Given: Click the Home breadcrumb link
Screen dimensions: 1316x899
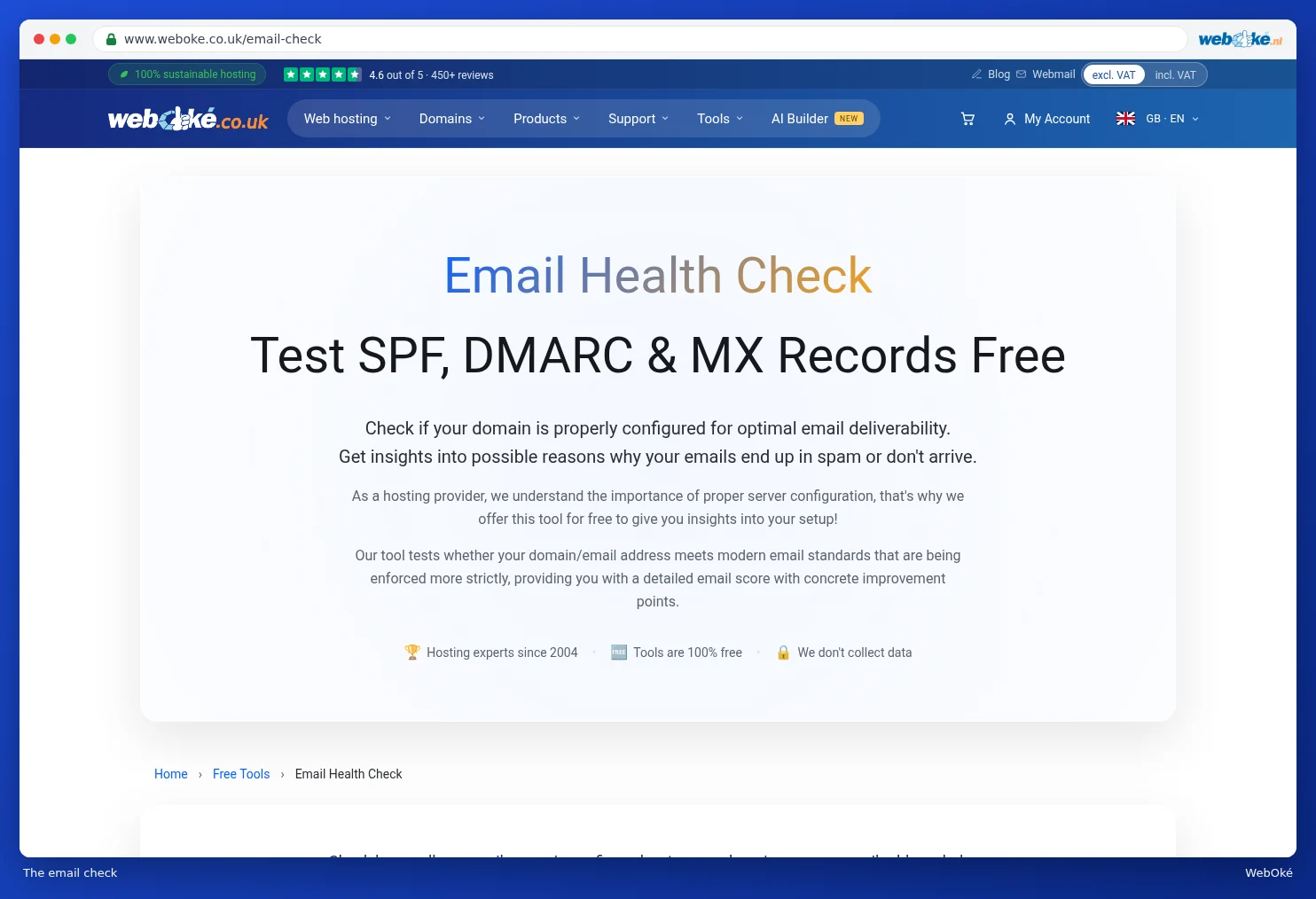Looking at the screenshot, I should coord(171,774).
